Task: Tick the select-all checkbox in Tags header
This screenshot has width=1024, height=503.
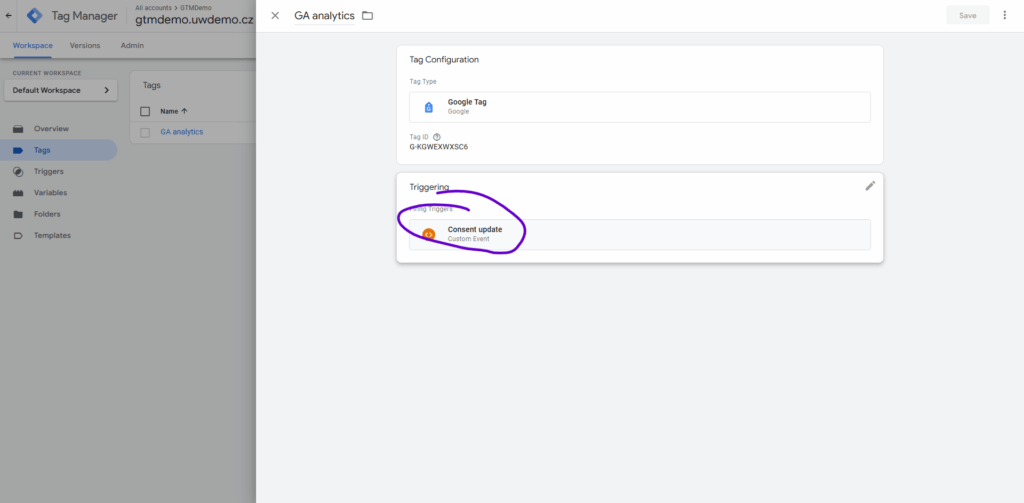Action: click(145, 111)
